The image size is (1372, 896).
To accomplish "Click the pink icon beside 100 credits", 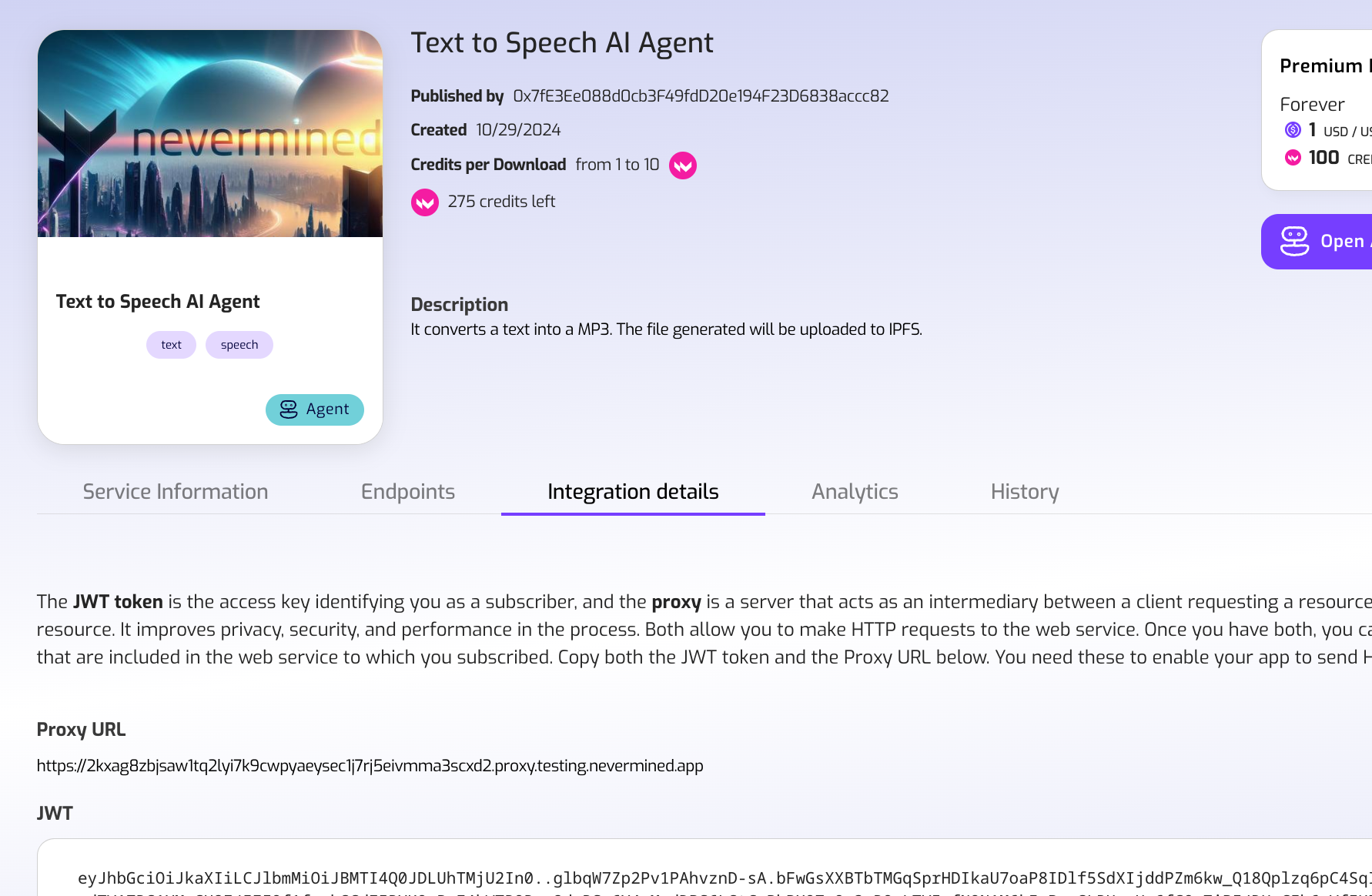I will point(1293,158).
